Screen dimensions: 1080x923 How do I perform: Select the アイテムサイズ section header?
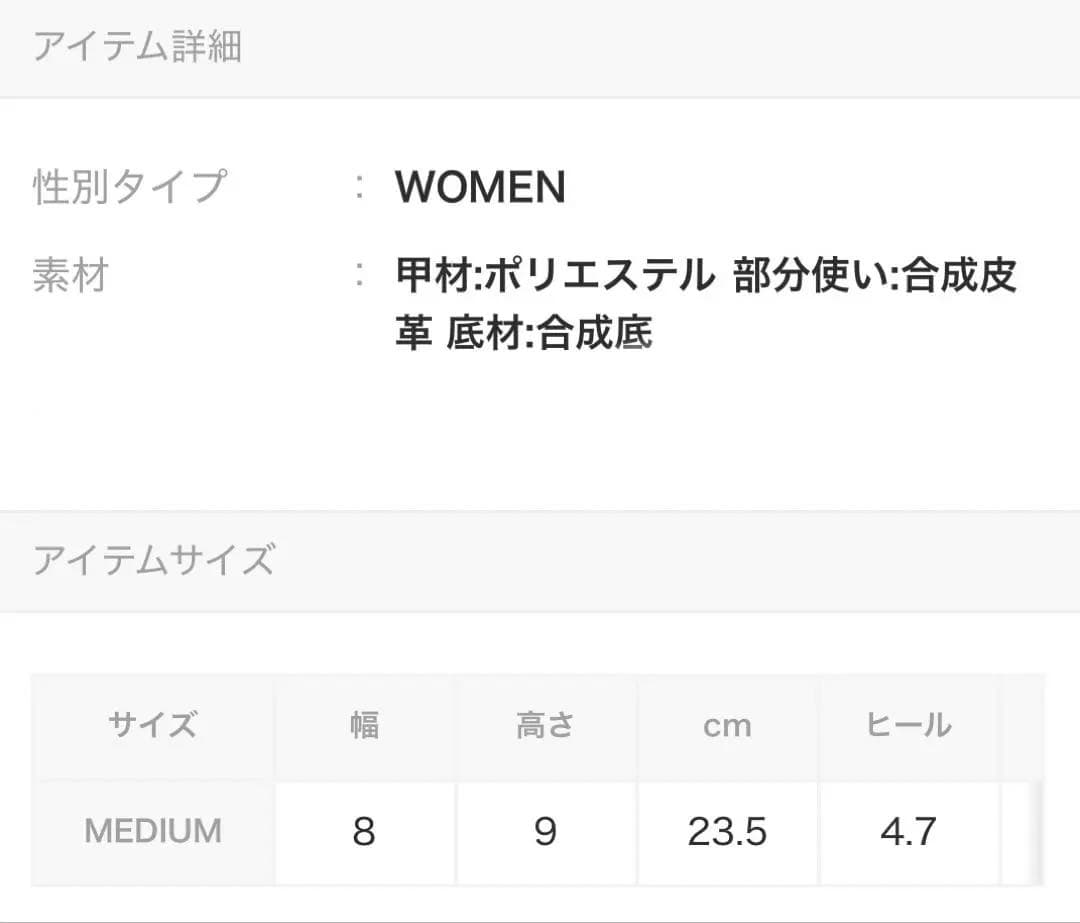click(154, 559)
